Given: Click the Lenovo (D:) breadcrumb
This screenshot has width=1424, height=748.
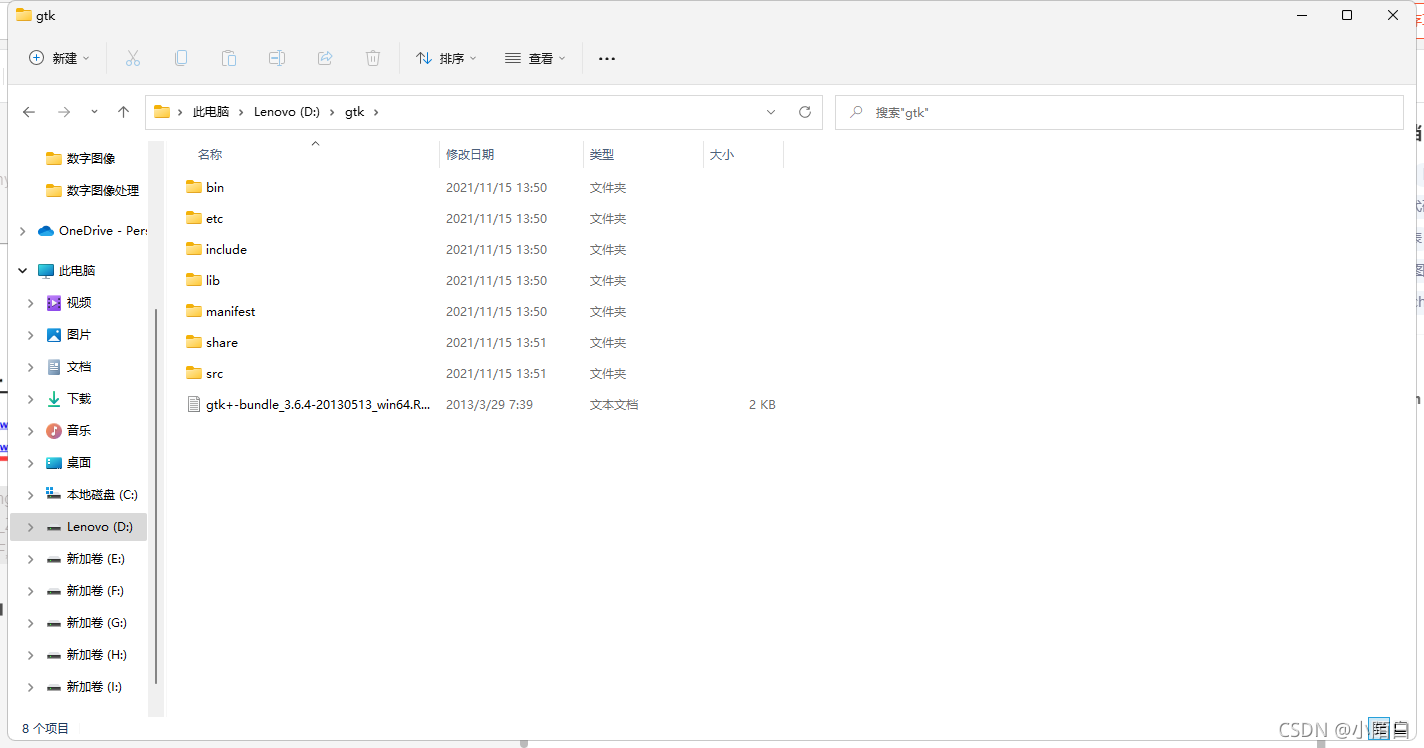Looking at the screenshot, I should 287,112.
